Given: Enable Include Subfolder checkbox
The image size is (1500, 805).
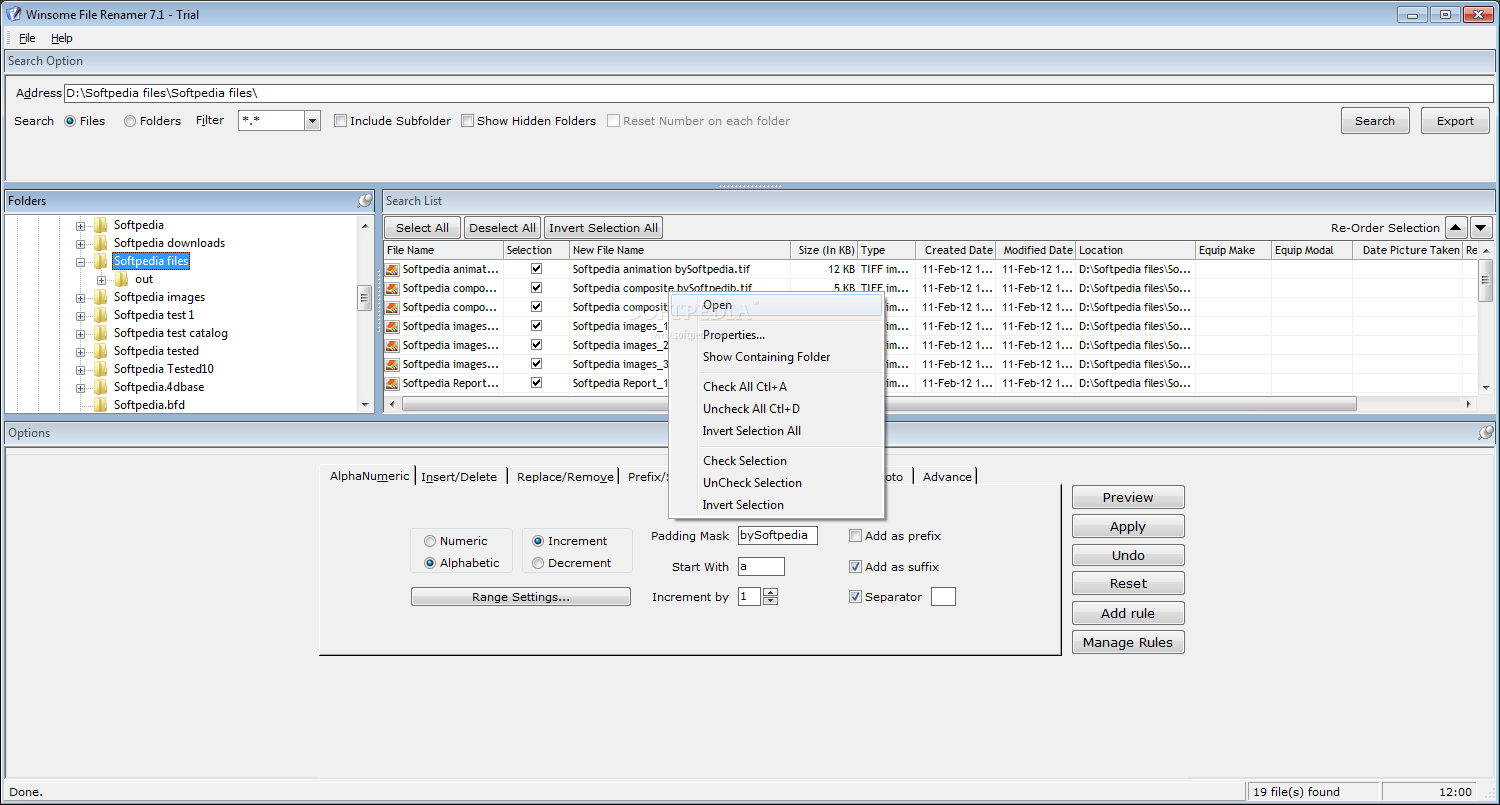Looking at the screenshot, I should coord(340,121).
